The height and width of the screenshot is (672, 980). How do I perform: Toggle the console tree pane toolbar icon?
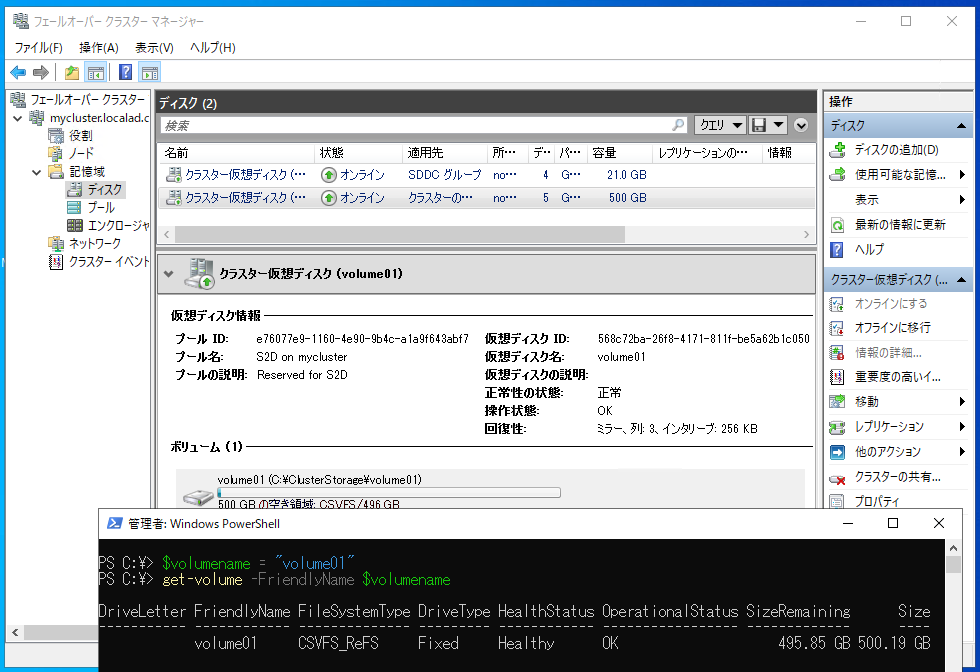(x=95, y=71)
